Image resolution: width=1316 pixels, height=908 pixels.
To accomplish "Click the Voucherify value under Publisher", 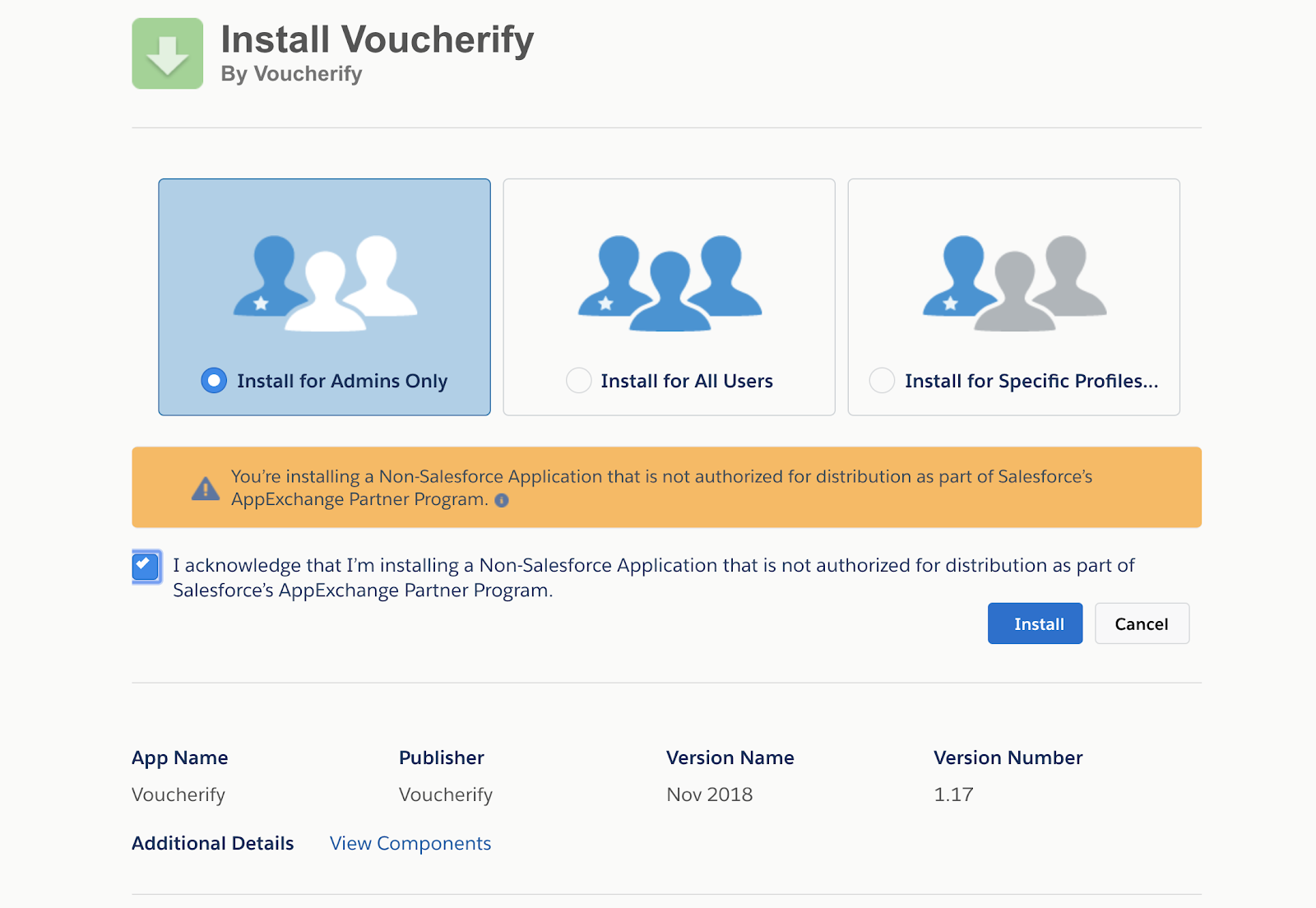I will [446, 795].
